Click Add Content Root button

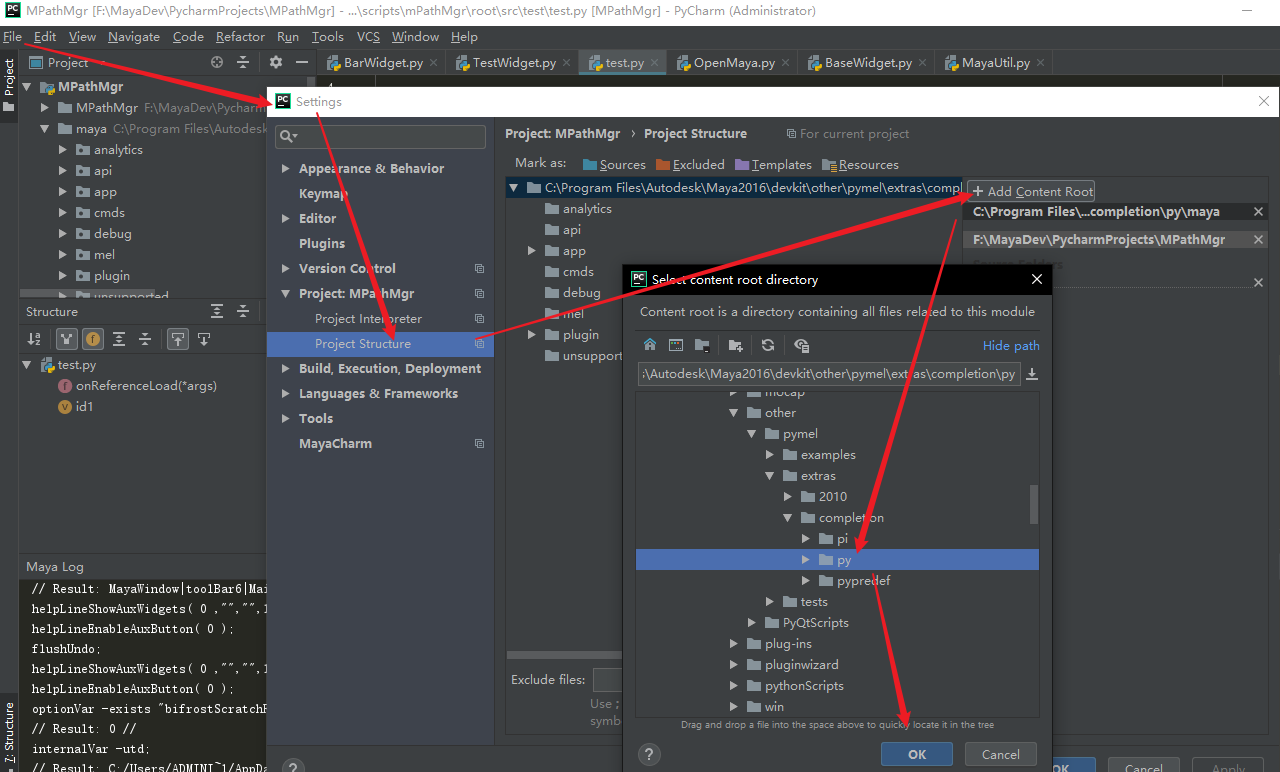click(x=1032, y=191)
